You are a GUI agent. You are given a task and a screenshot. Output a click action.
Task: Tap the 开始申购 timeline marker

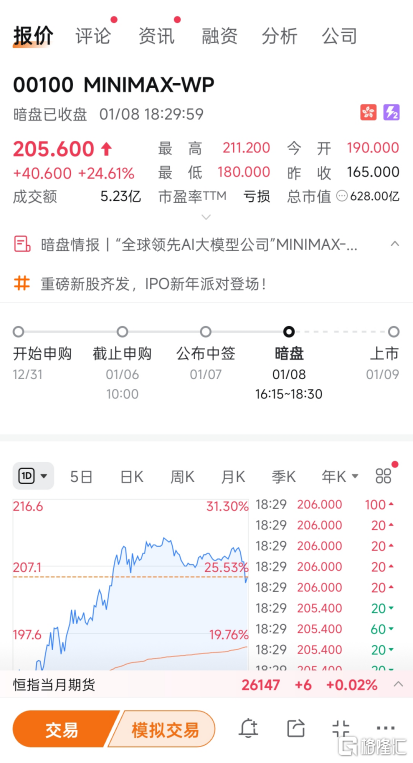[18, 332]
